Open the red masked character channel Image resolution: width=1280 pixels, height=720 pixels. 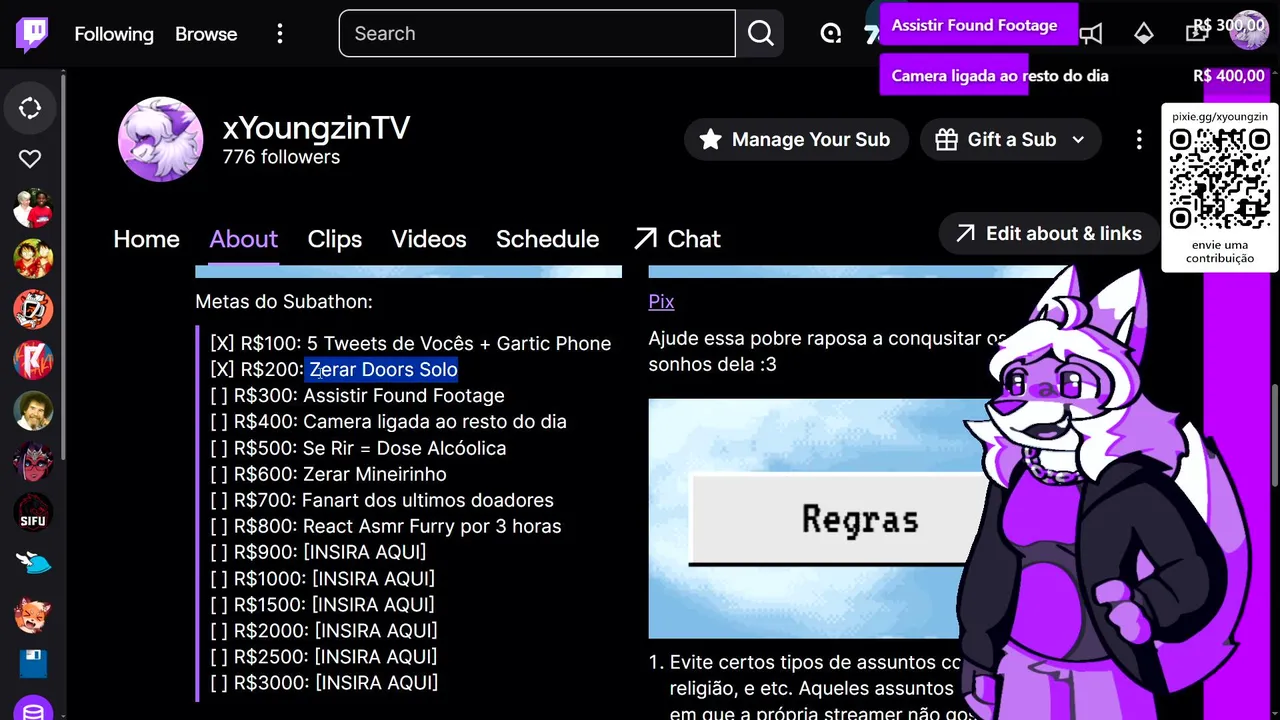[x=33, y=462]
